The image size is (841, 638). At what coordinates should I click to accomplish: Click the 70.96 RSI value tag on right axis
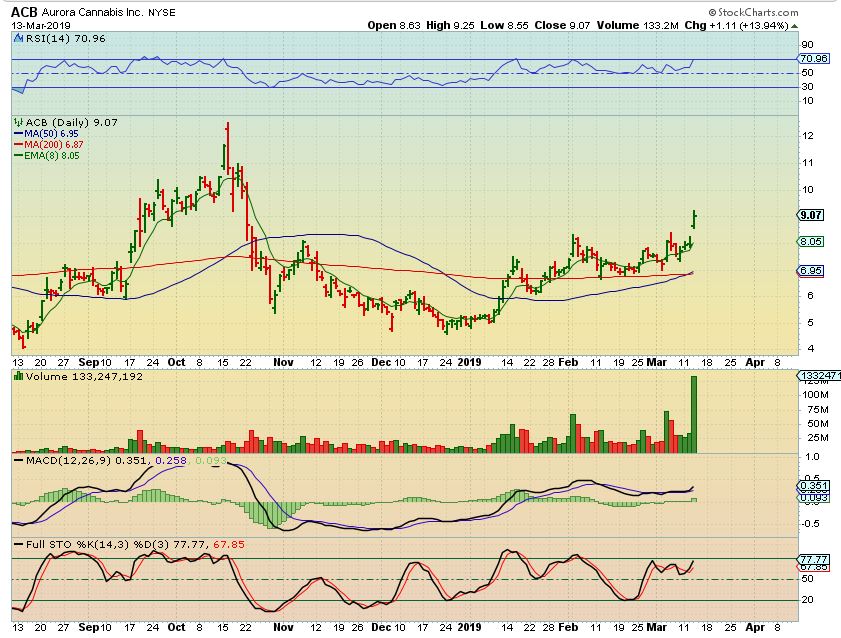[814, 59]
